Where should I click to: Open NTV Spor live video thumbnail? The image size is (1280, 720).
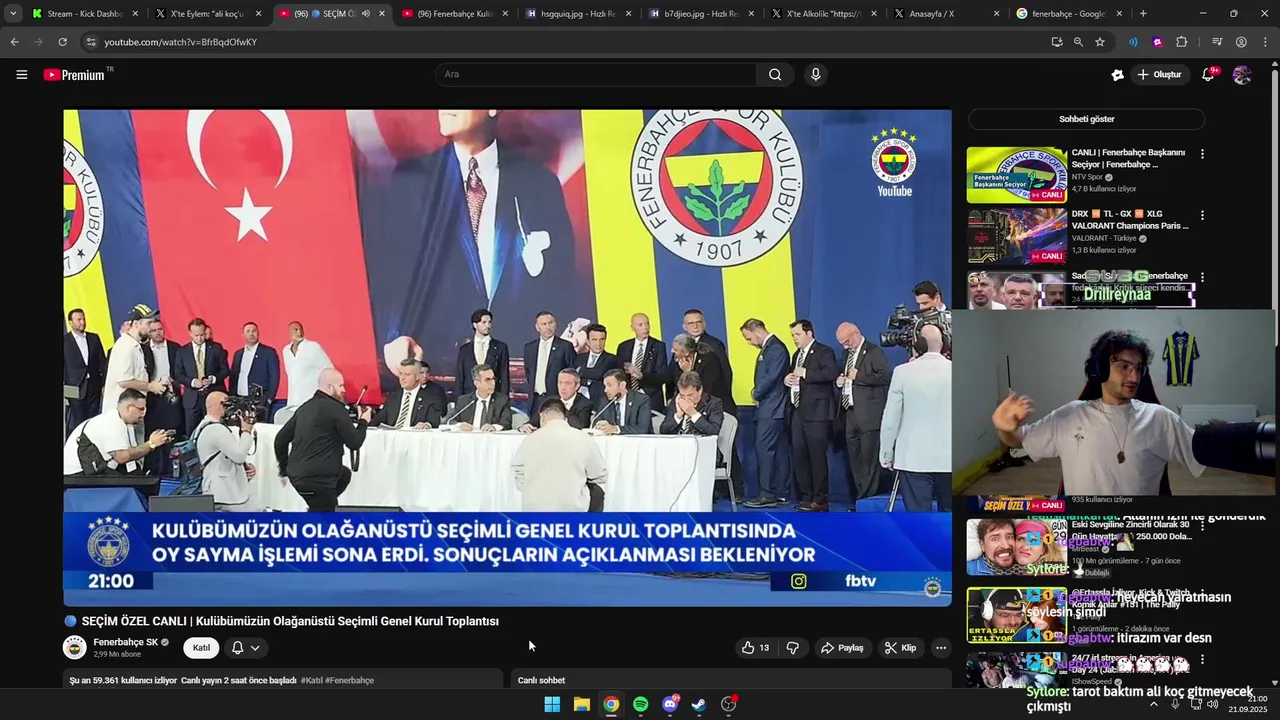coord(1016,175)
